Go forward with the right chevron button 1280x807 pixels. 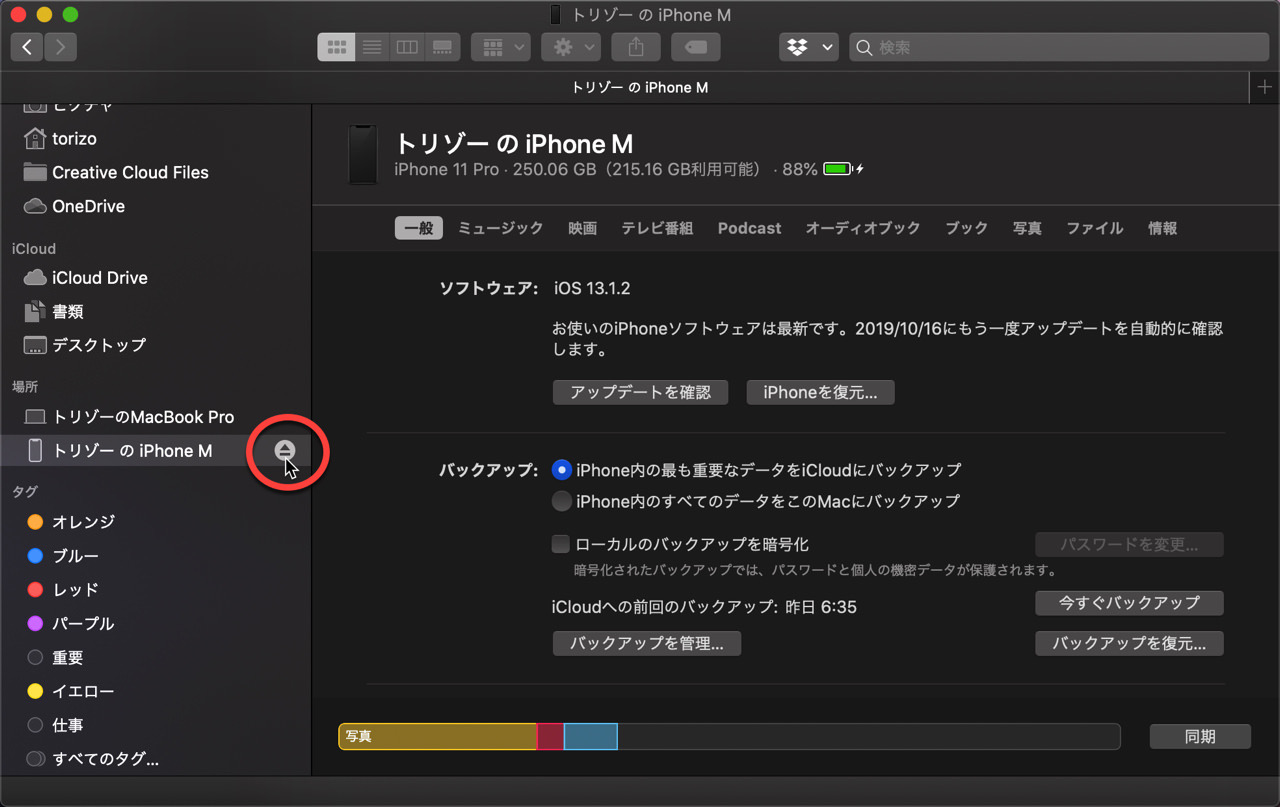coord(61,46)
